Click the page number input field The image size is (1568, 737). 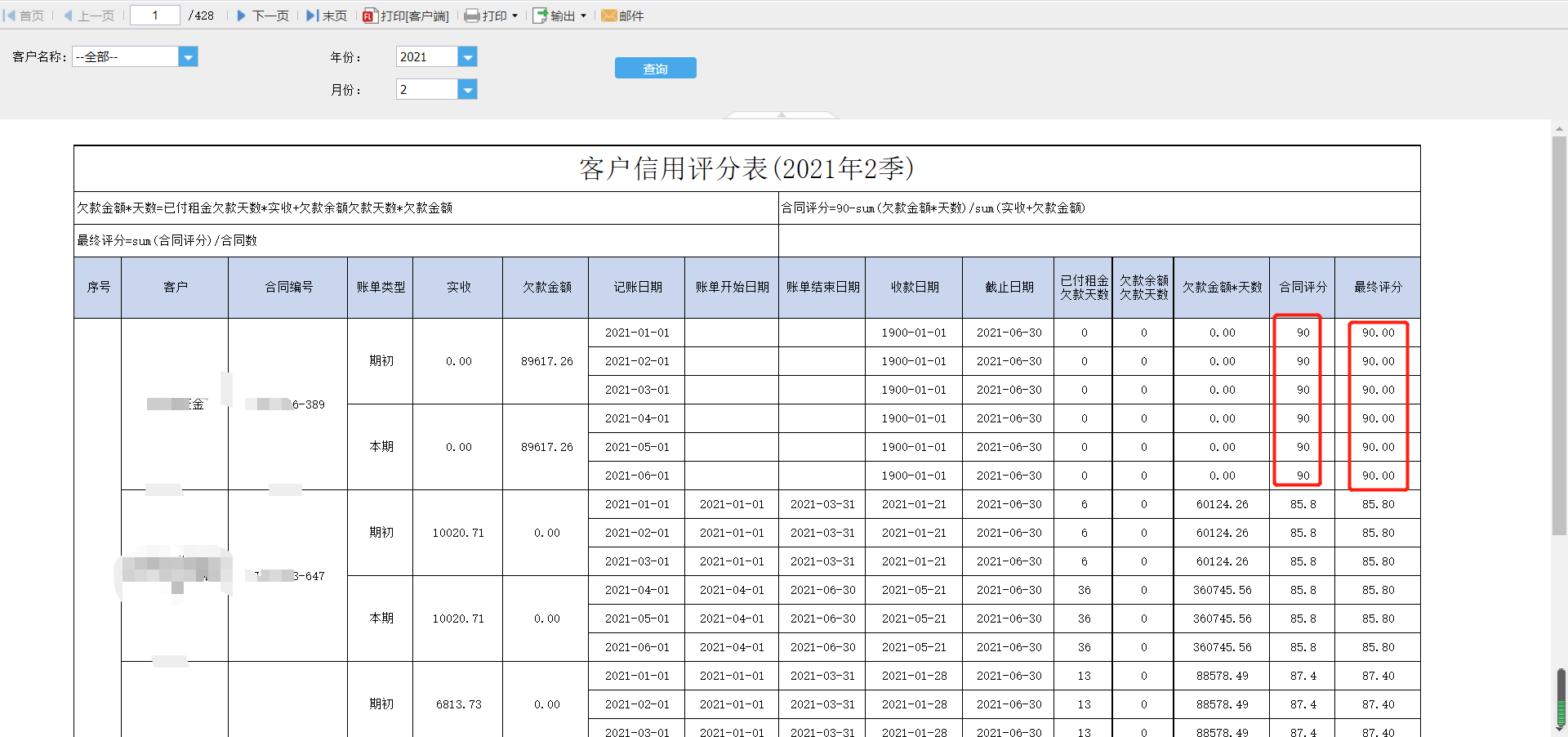[x=155, y=16]
